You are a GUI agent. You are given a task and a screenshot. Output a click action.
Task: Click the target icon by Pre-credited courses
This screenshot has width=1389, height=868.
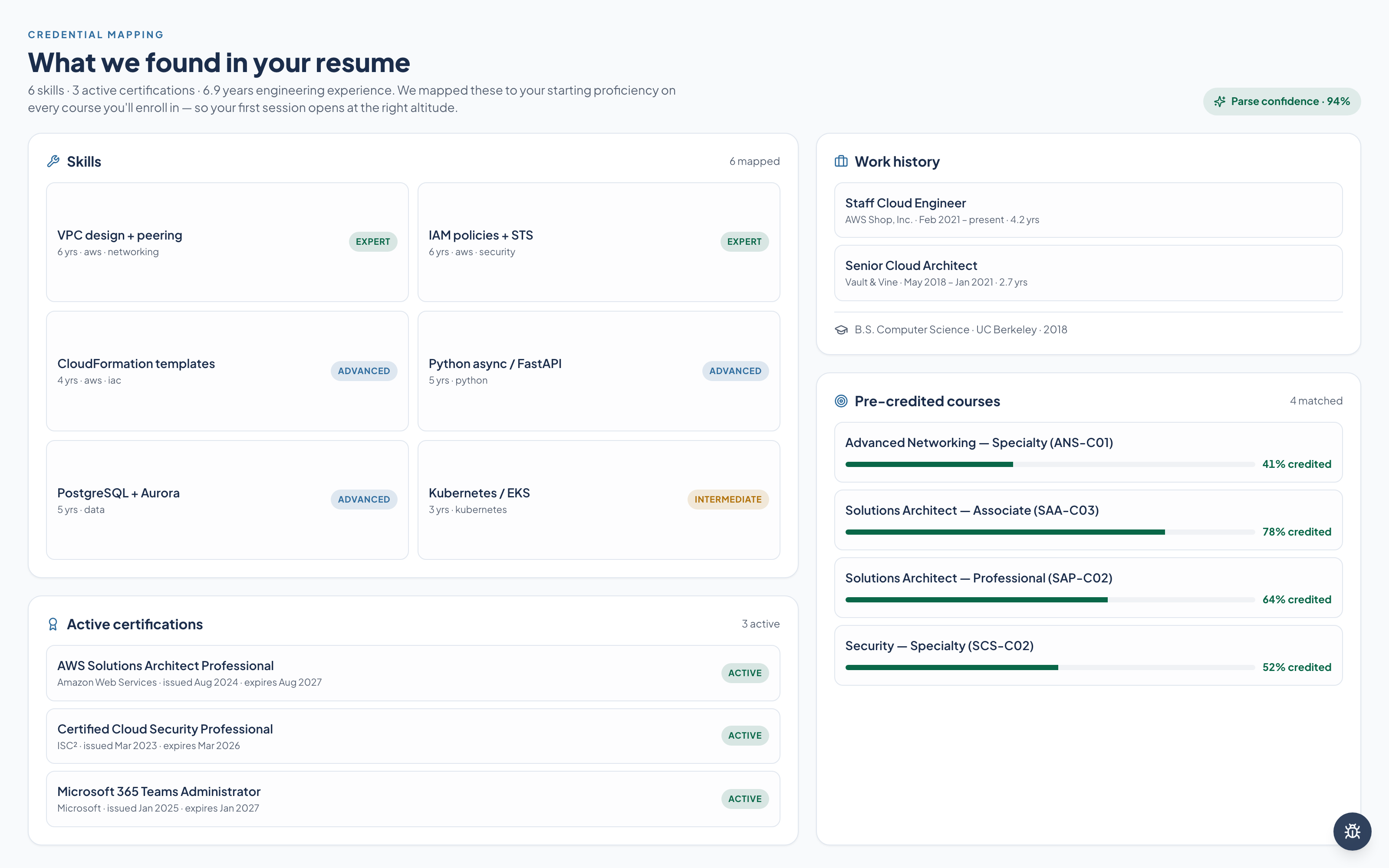pos(841,401)
